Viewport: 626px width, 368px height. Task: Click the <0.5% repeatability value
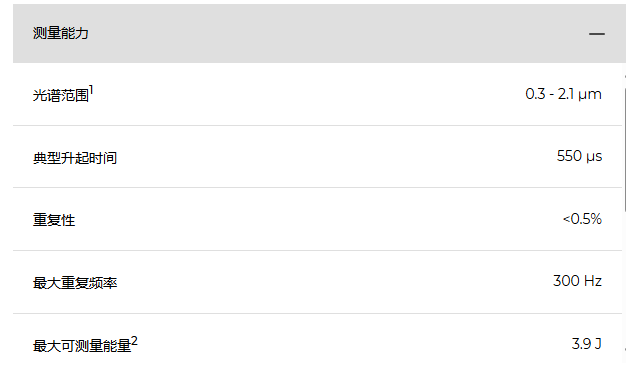click(582, 219)
